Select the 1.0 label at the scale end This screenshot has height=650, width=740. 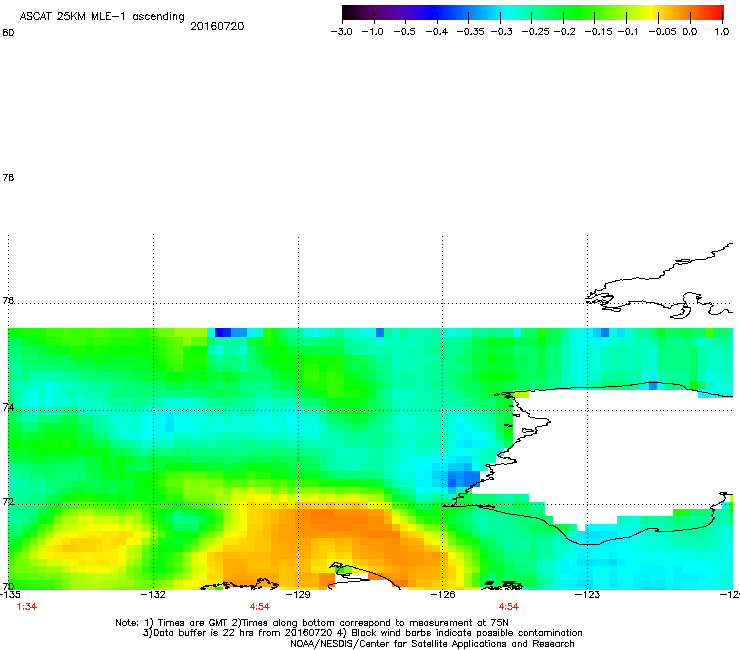click(722, 32)
